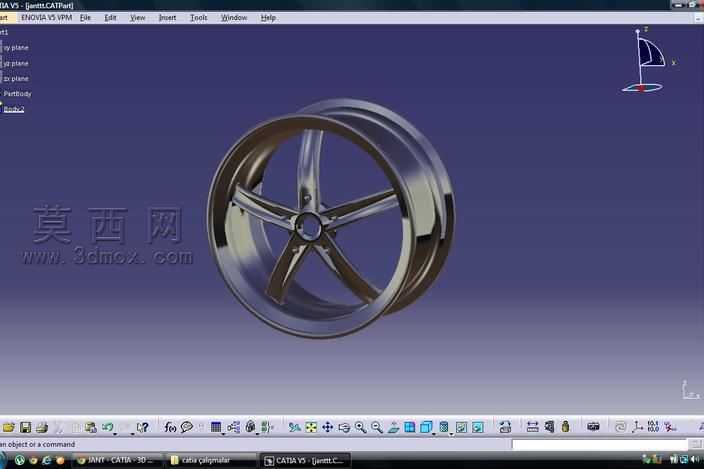Expand the View Mode flyout arrow
The width and height of the screenshot is (704, 469).
451,434
